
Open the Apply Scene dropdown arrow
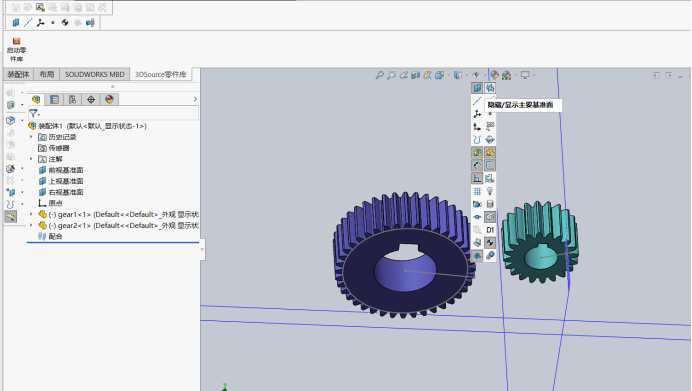tap(515, 75)
